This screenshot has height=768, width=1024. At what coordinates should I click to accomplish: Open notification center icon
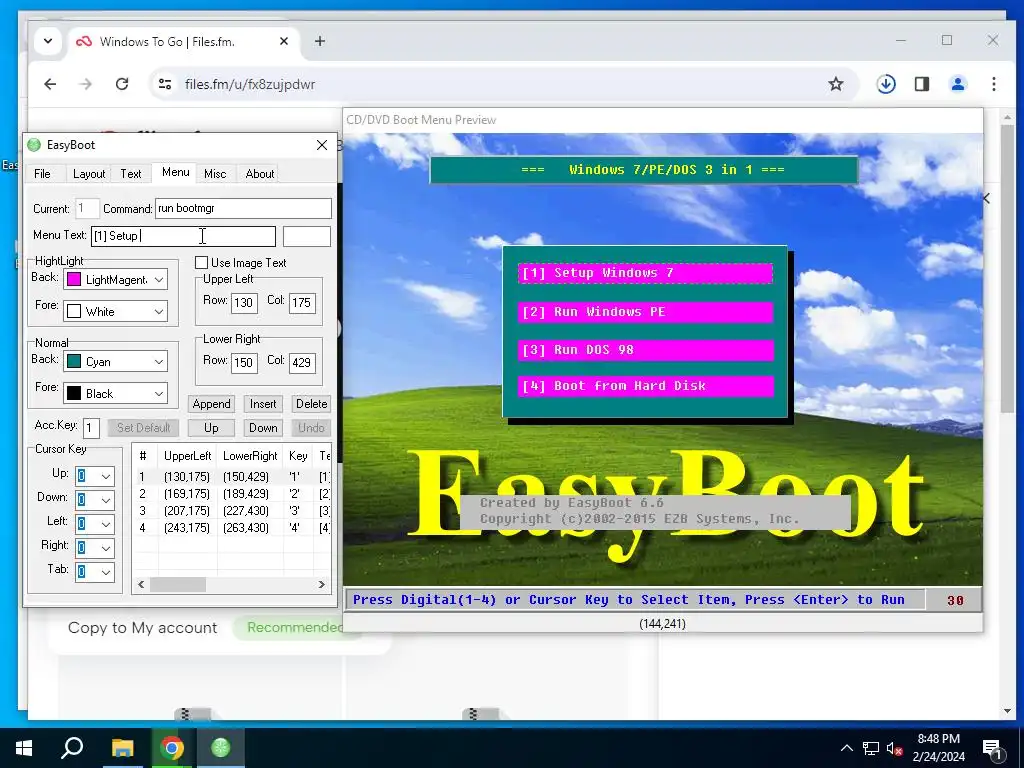(x=992, y=749)
